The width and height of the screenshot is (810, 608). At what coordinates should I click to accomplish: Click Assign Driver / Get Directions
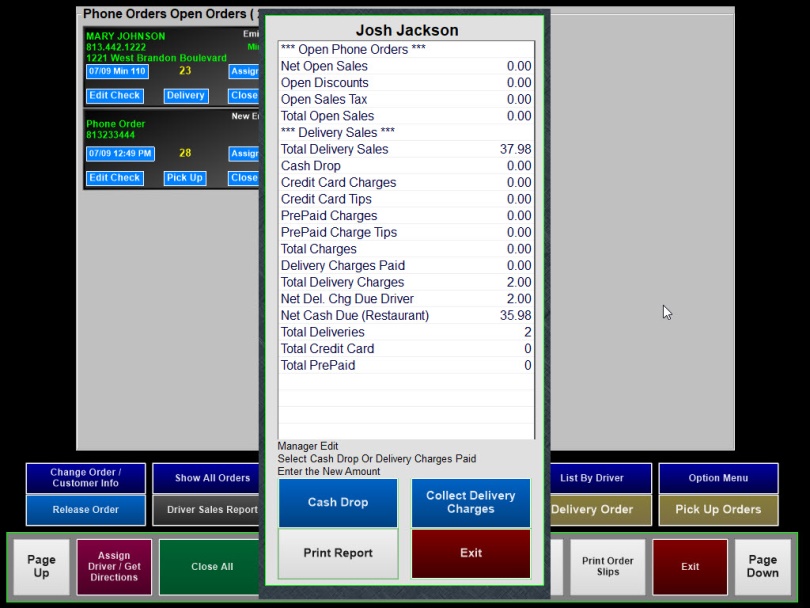(x=114, y=567)
